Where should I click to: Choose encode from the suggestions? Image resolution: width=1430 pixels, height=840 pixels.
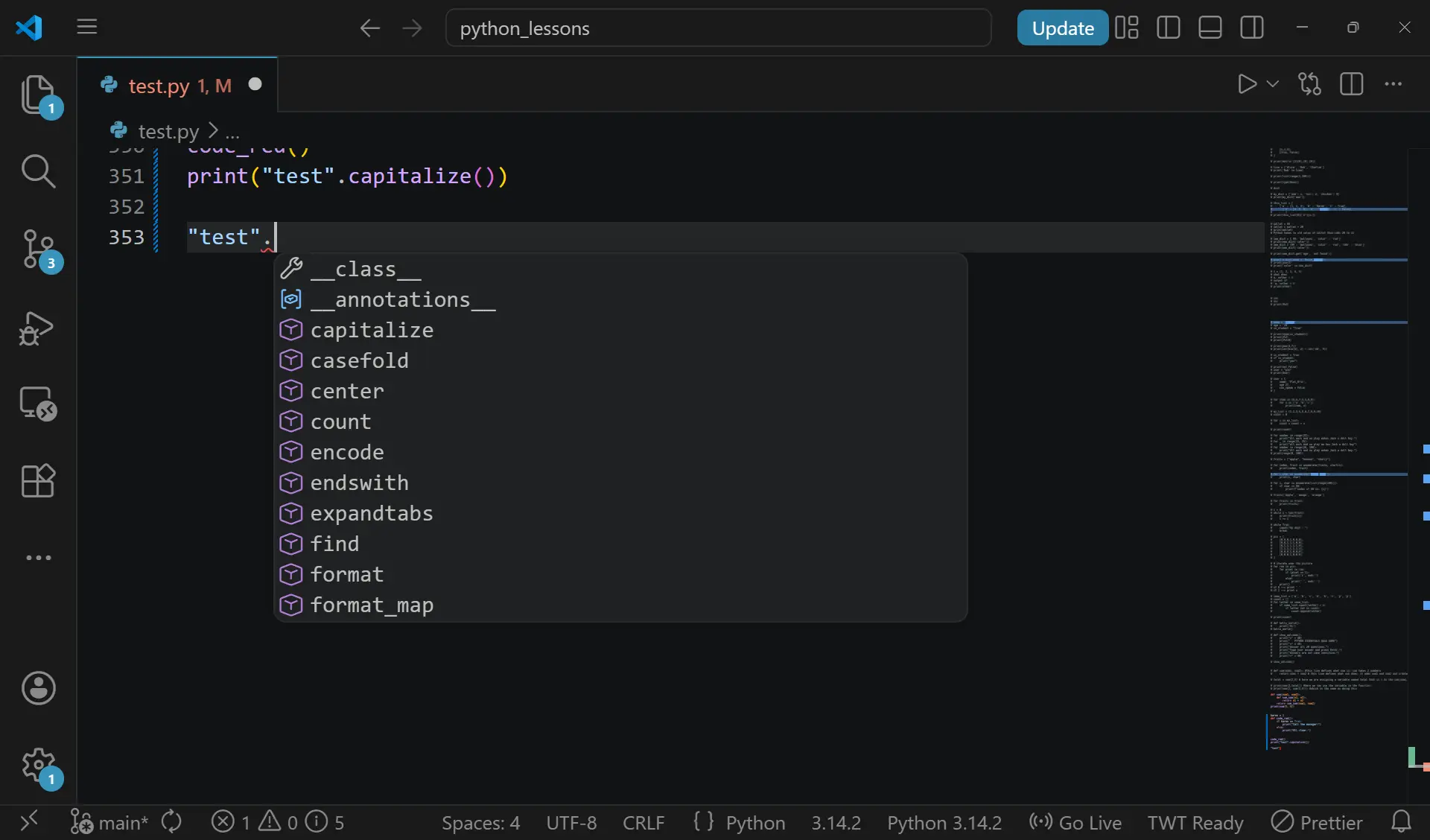pos(620,452)
